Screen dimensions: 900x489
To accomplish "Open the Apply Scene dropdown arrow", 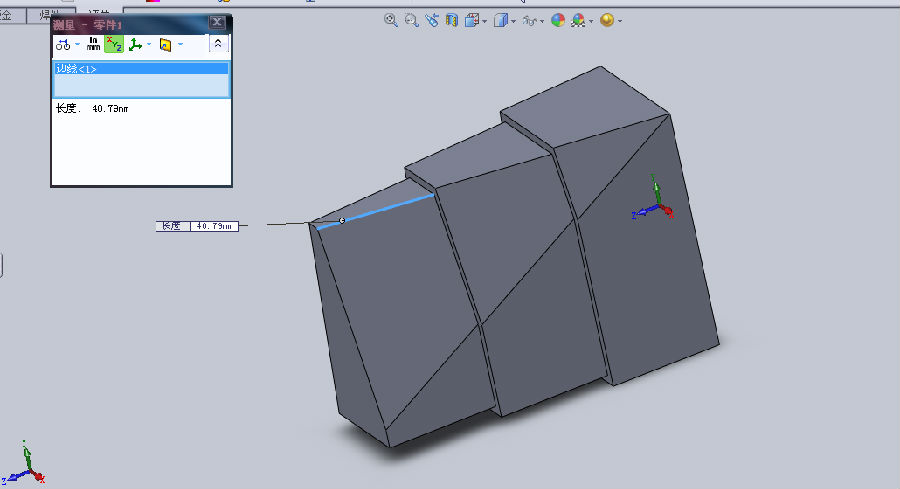I will 591,20.
